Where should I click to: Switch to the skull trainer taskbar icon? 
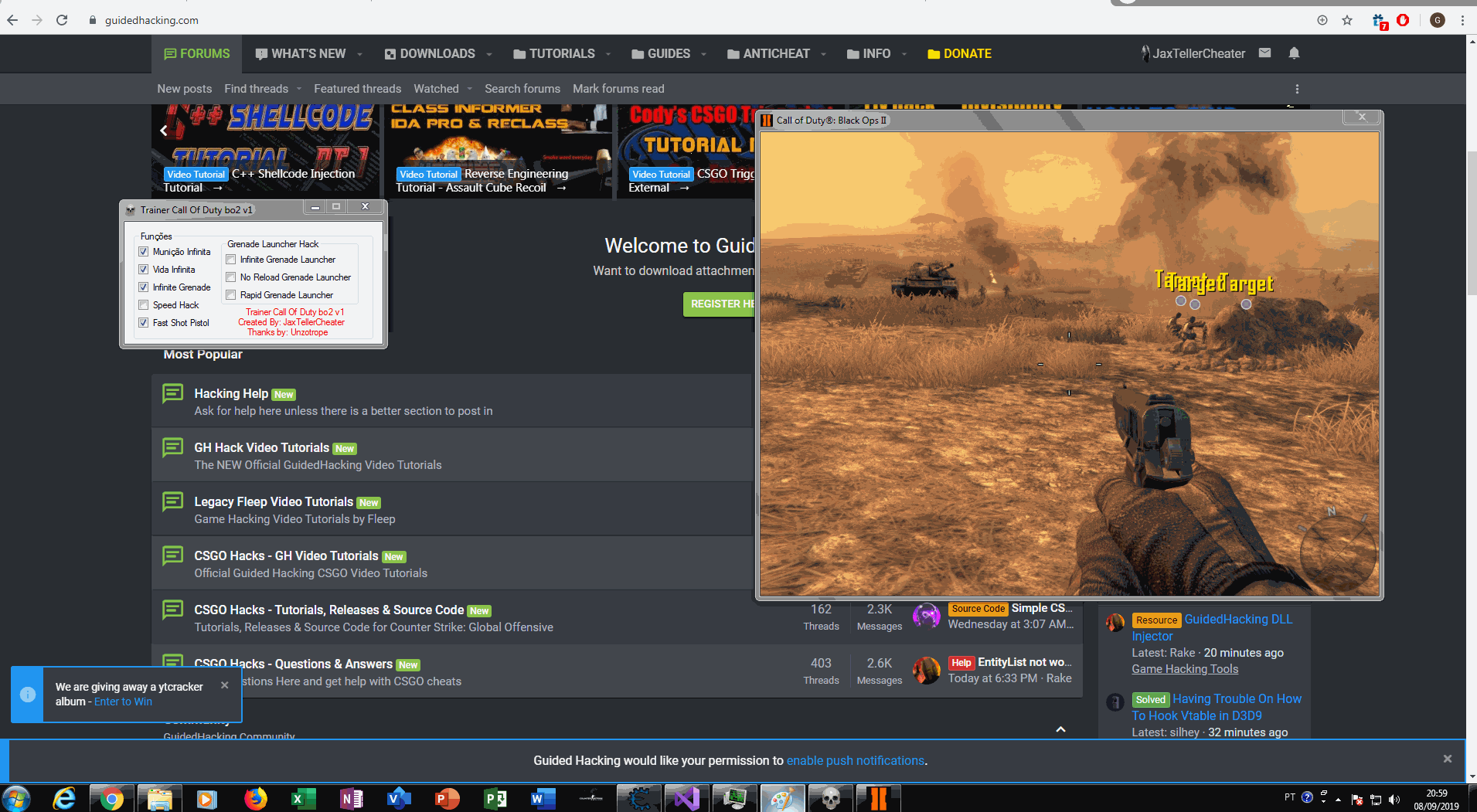[x=830, y=798]
